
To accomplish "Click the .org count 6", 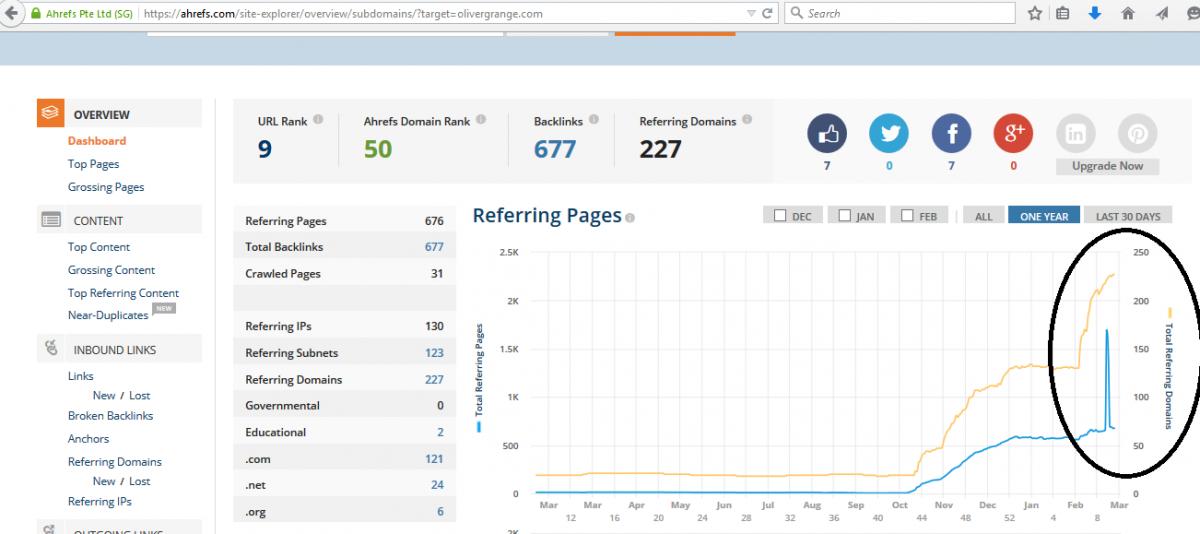I will tap(440, 512).
